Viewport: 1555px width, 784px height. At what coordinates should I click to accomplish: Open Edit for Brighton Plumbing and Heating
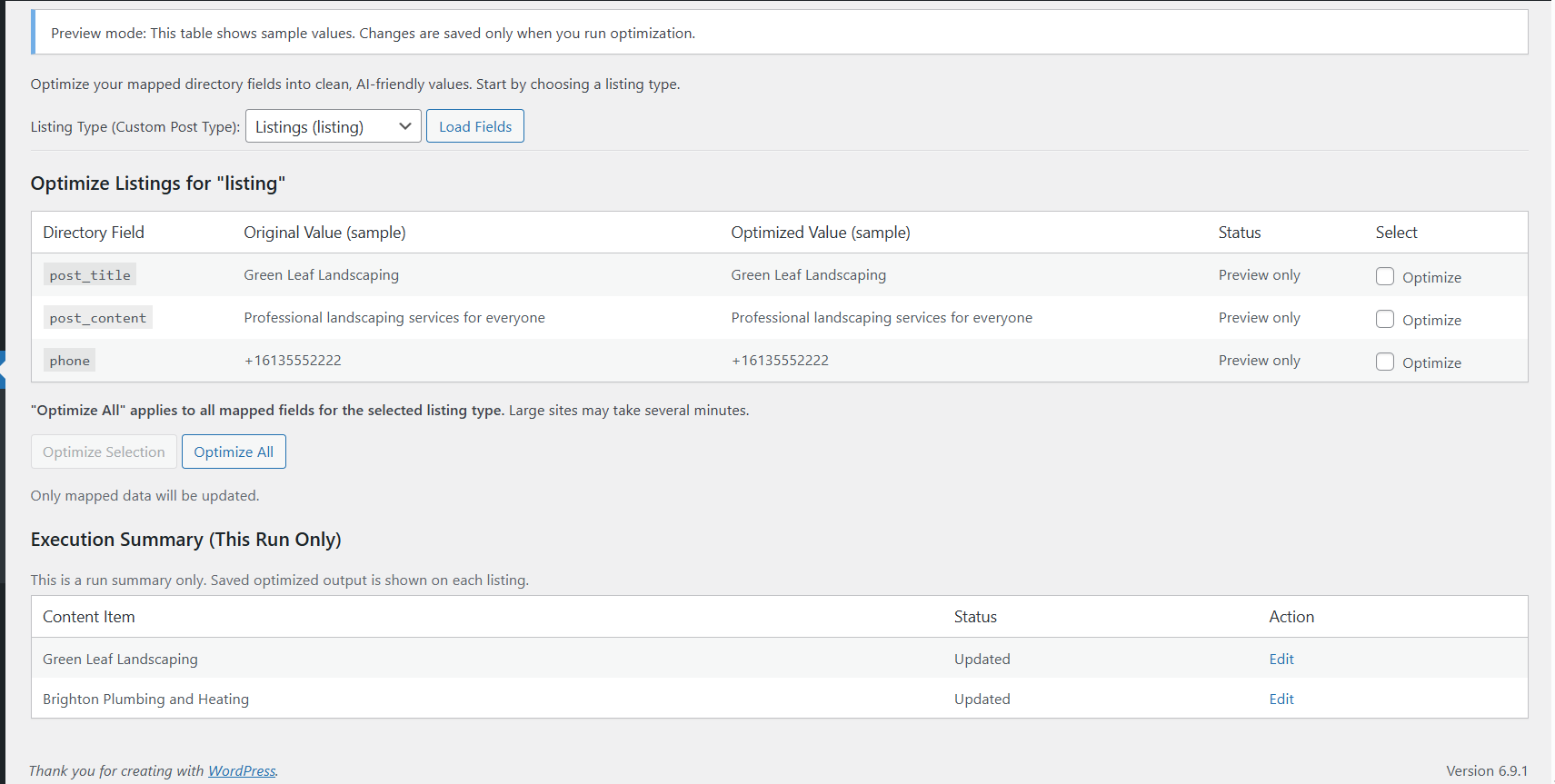tap(1281, 699)
